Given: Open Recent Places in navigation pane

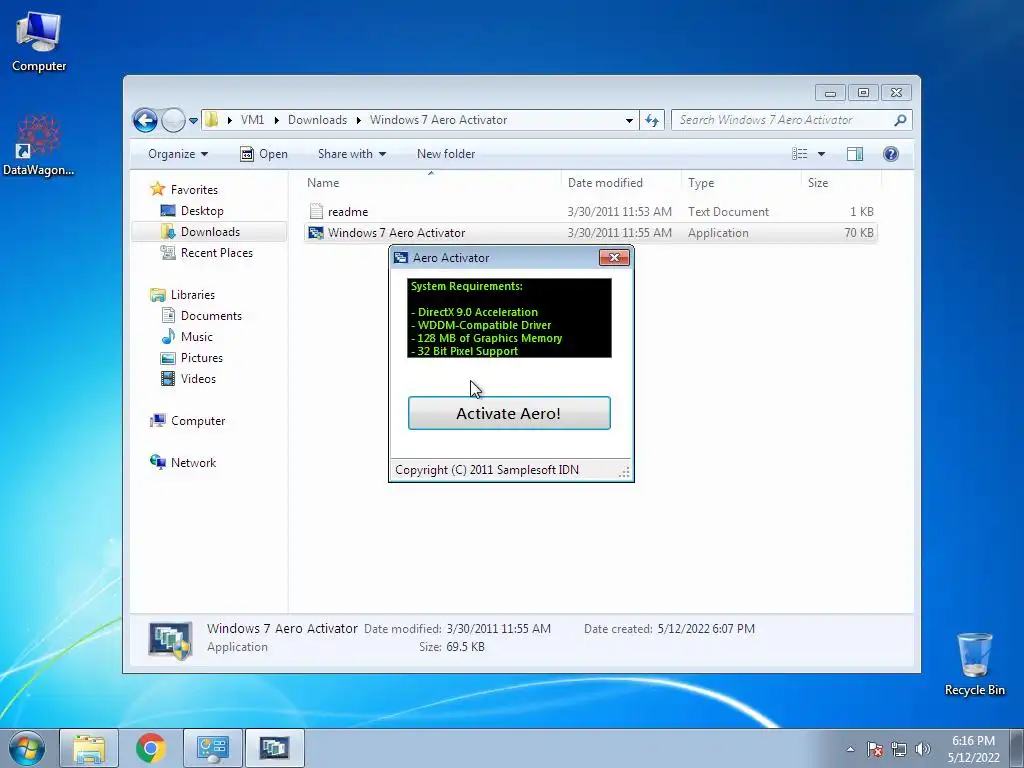Looking at the screenshot, I should coord(216,253).
